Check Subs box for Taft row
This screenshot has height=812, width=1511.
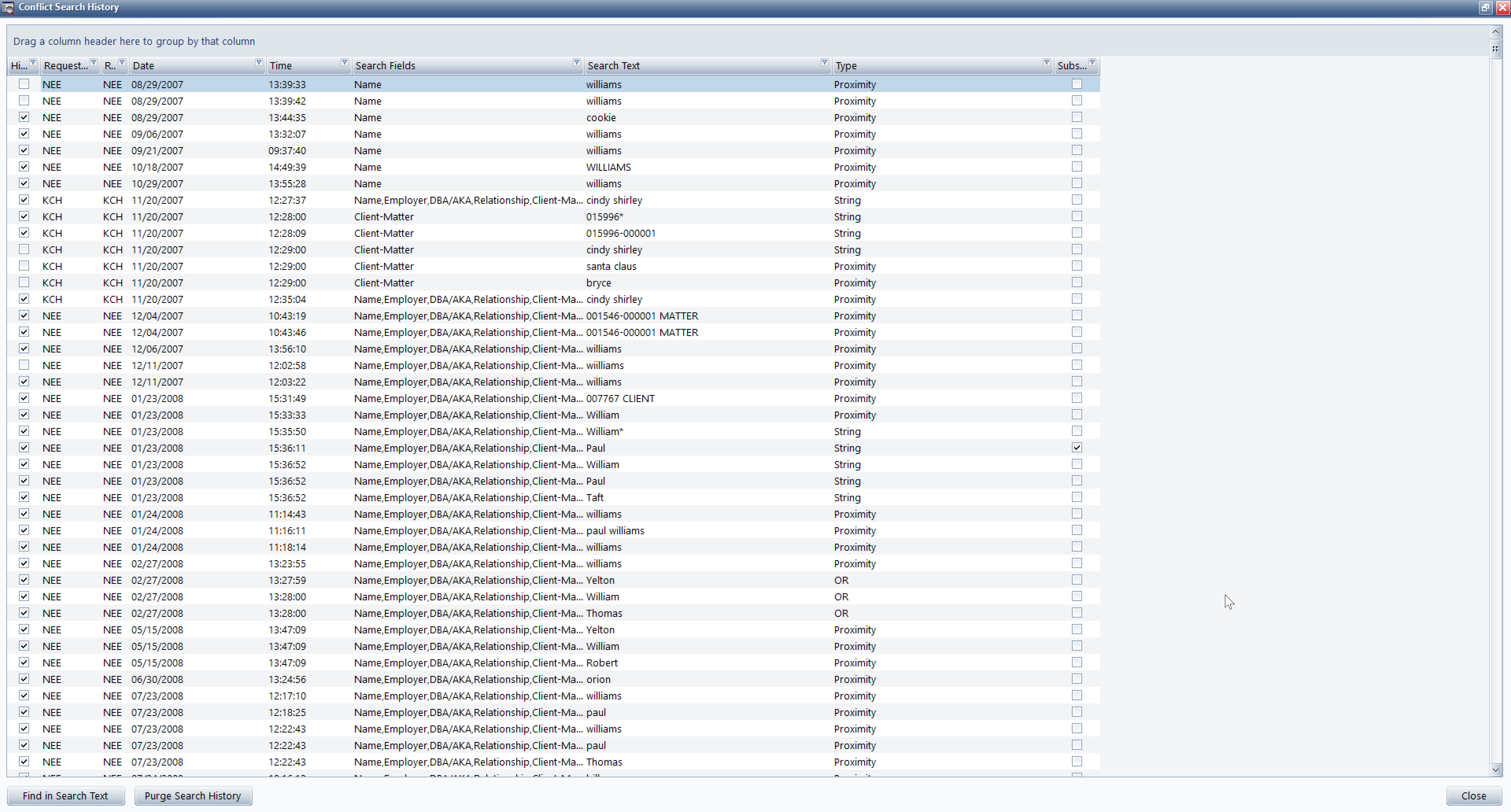[x=1077, y=497]
